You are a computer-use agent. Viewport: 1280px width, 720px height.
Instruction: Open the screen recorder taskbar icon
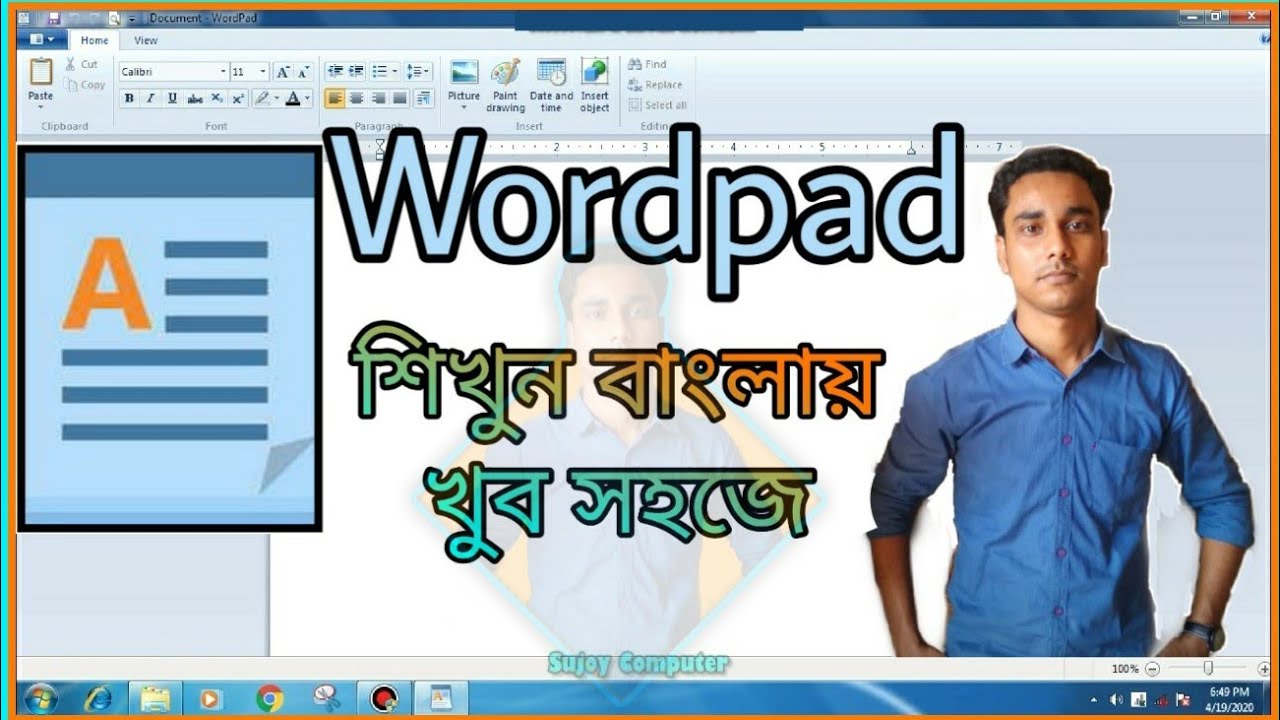(382, 697)
